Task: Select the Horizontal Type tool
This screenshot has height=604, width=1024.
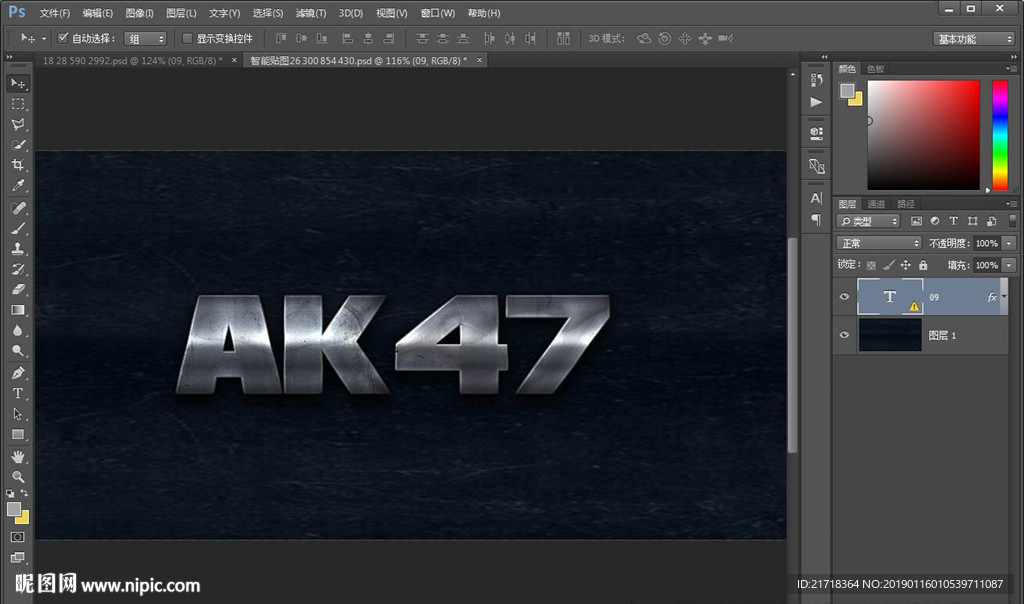Action: pyautogui.click(x=18, y=393)
